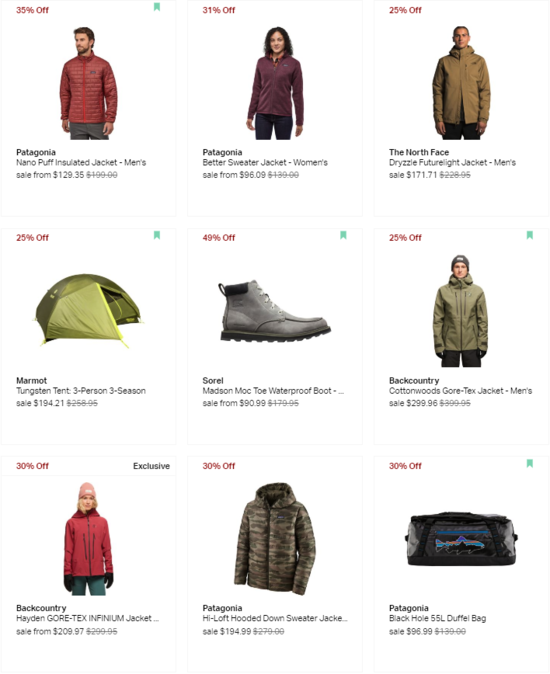Image resolution: width=550 pixels, height=674 pixels.
Task: Open Patagonia Nano Puff Insulated Jacket link
Action: 81,162
